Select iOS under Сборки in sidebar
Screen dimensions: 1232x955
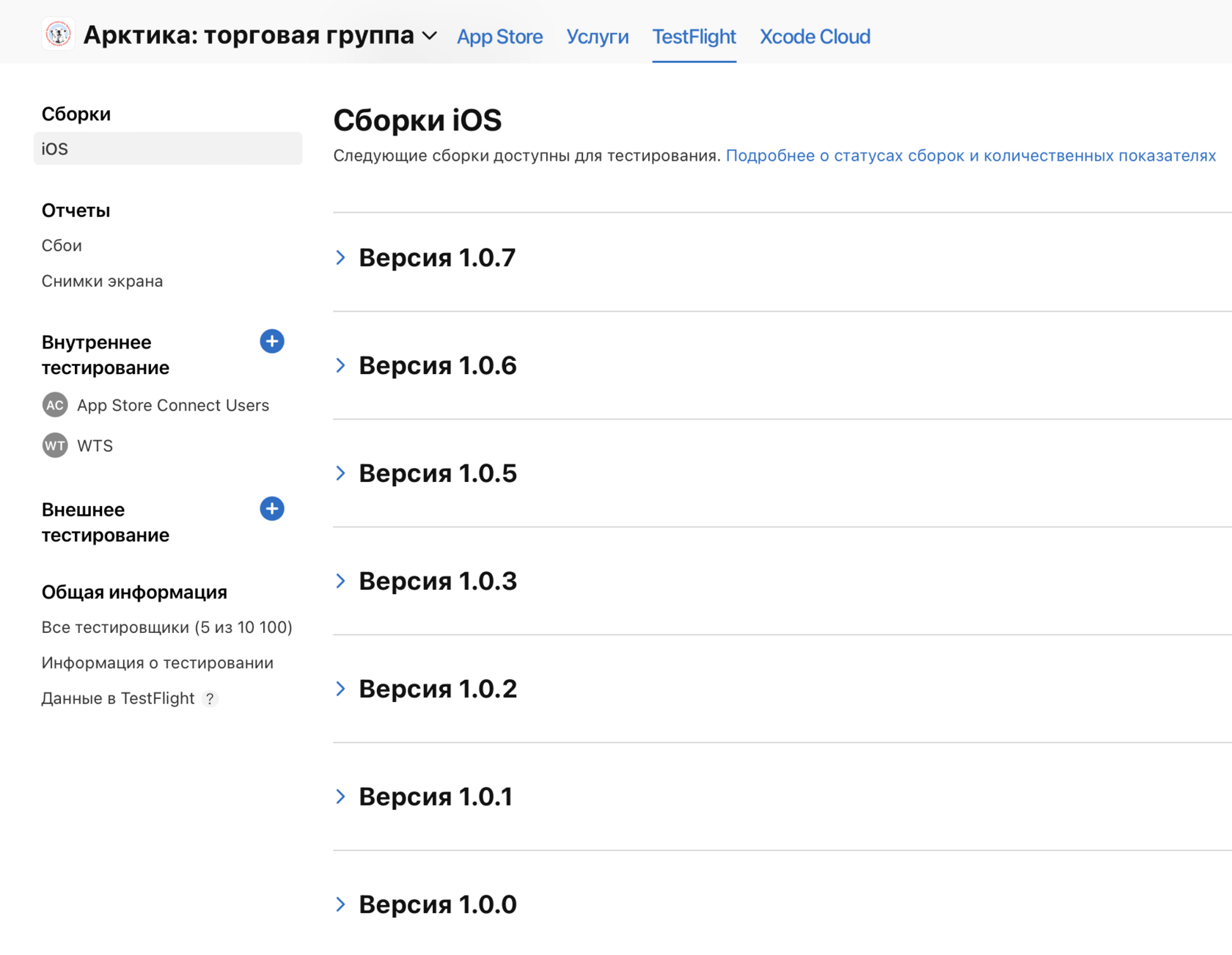168,148
